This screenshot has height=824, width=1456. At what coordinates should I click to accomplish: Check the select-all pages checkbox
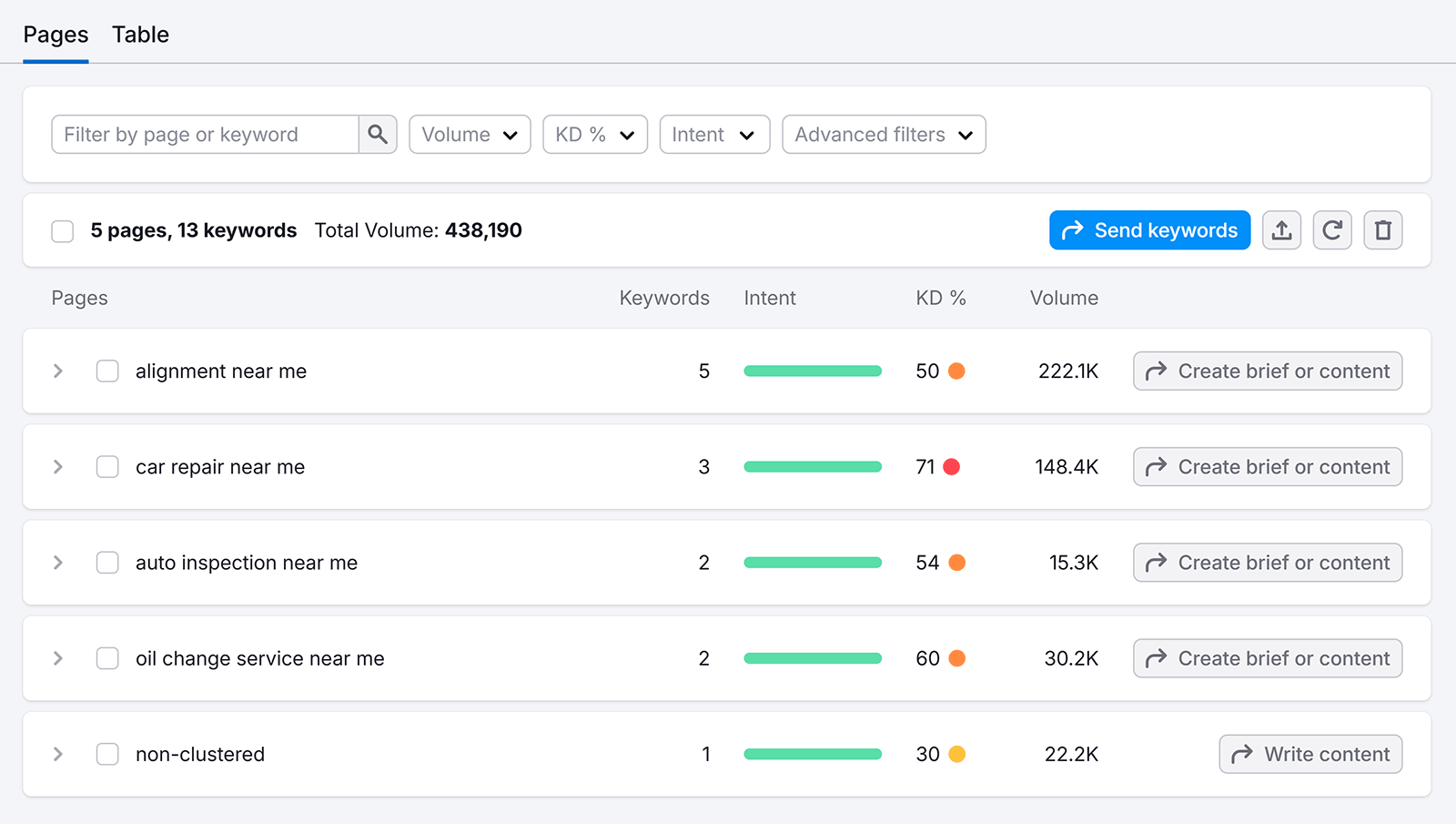(62, 230)
